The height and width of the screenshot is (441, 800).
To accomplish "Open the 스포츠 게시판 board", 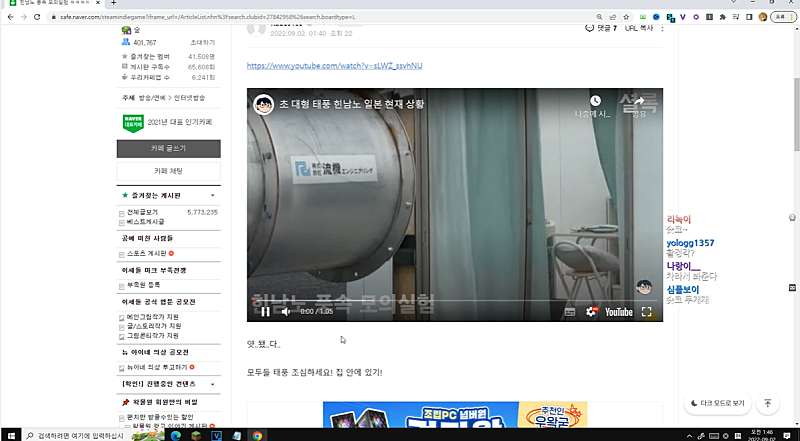I will tap(146, 254).
